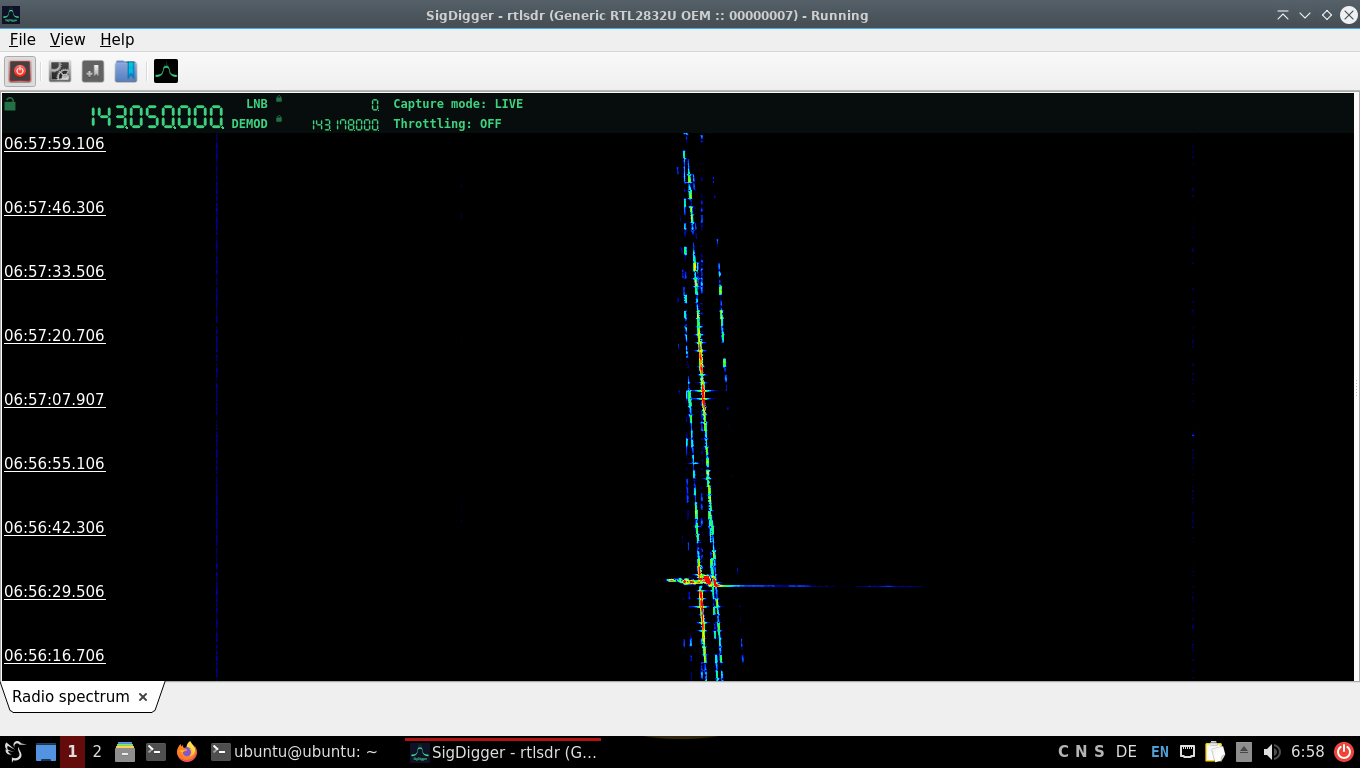
Task: Open the volume speaker tray icon
Action: [x=1272, y=752]
